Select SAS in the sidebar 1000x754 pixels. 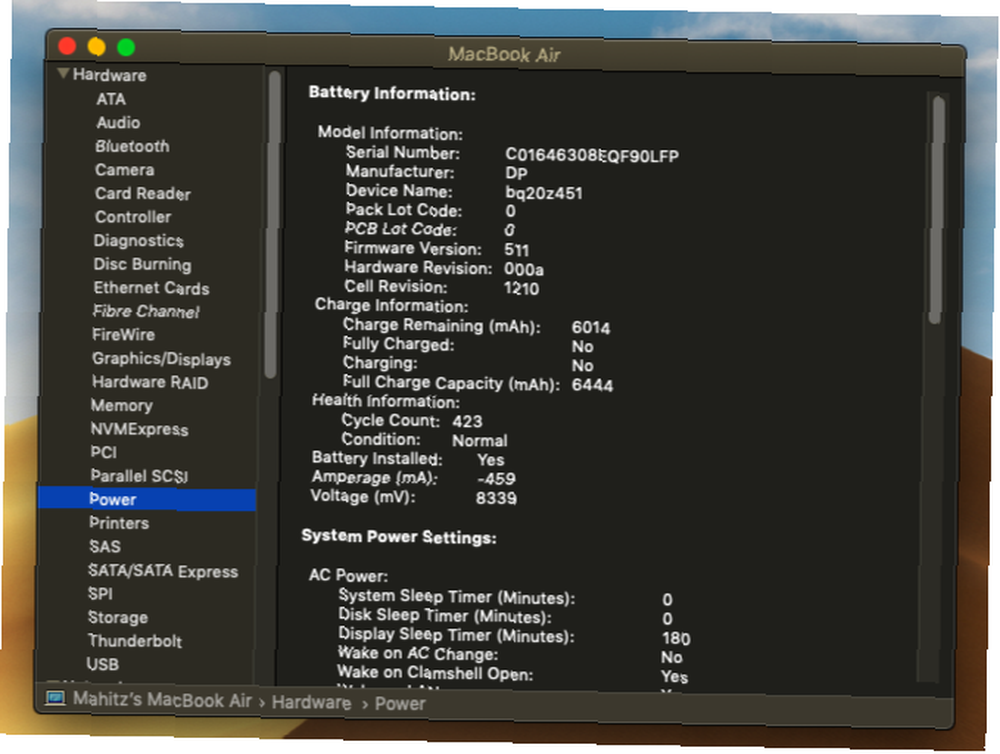click(105, 547)
